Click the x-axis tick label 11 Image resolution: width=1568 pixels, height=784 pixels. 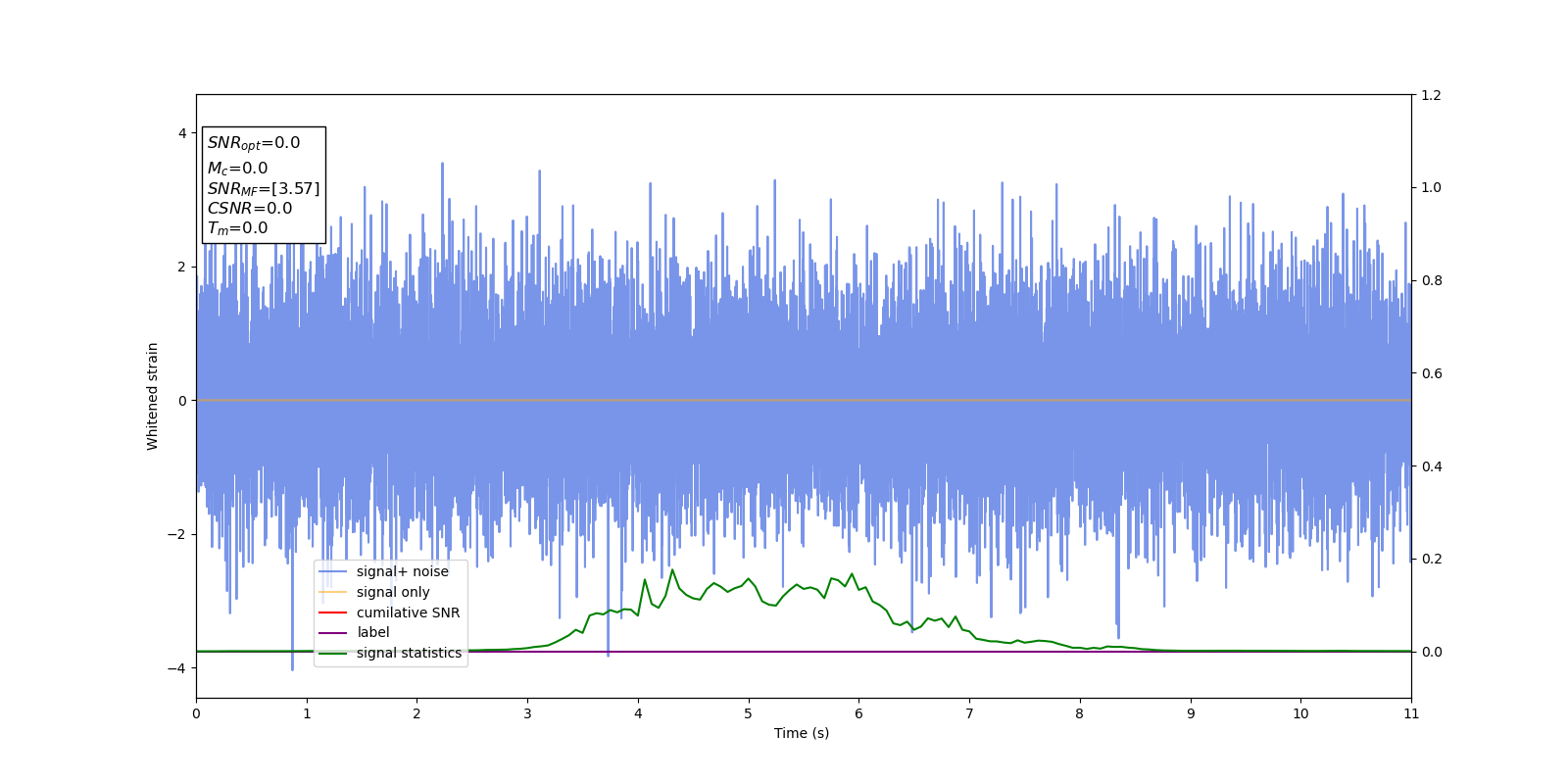coord(1411,713)
